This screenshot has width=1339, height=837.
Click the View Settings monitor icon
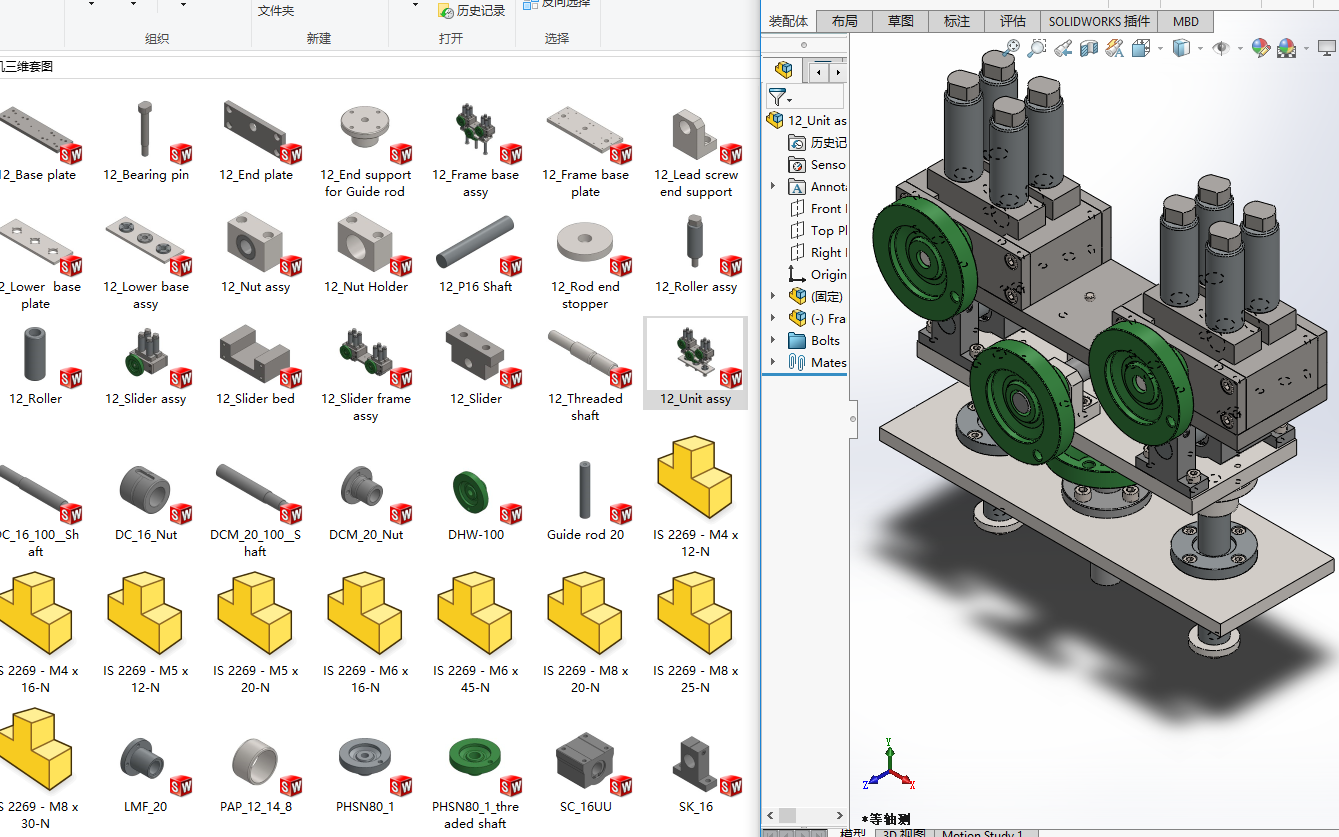(1326, 48)
